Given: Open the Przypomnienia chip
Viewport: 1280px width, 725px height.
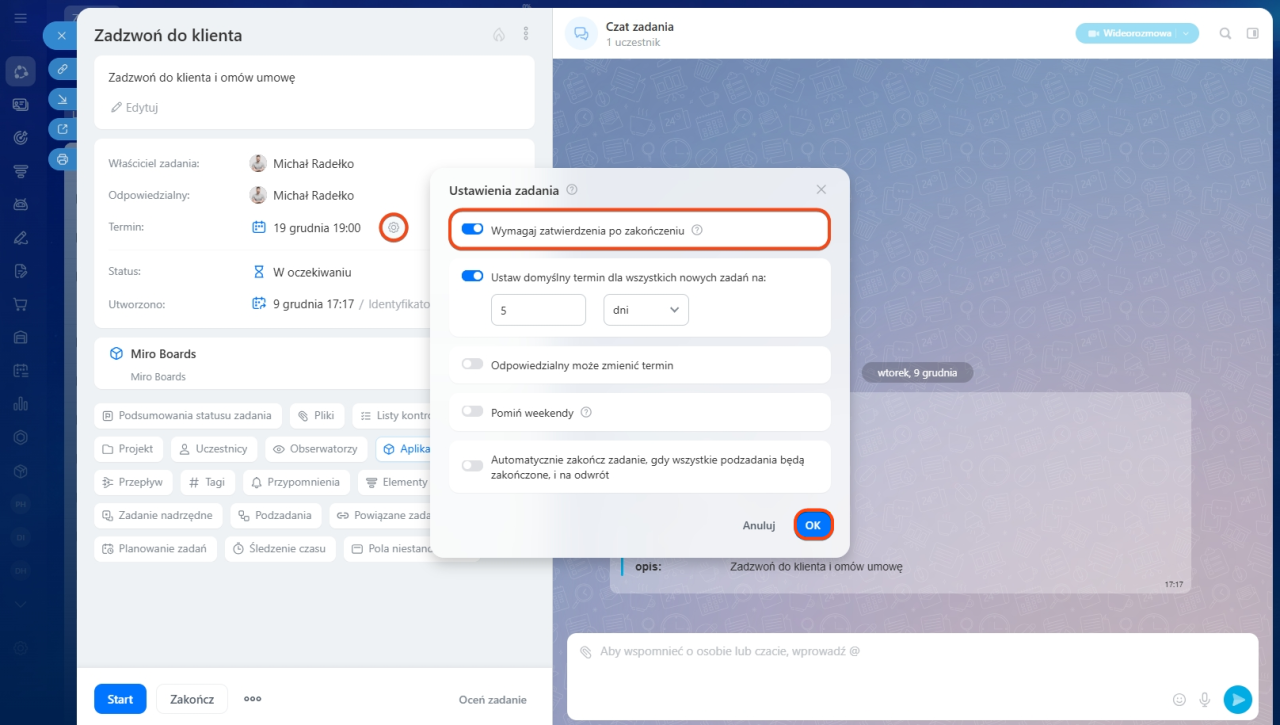Looking at the screenshot, I should tap(295, 482).
